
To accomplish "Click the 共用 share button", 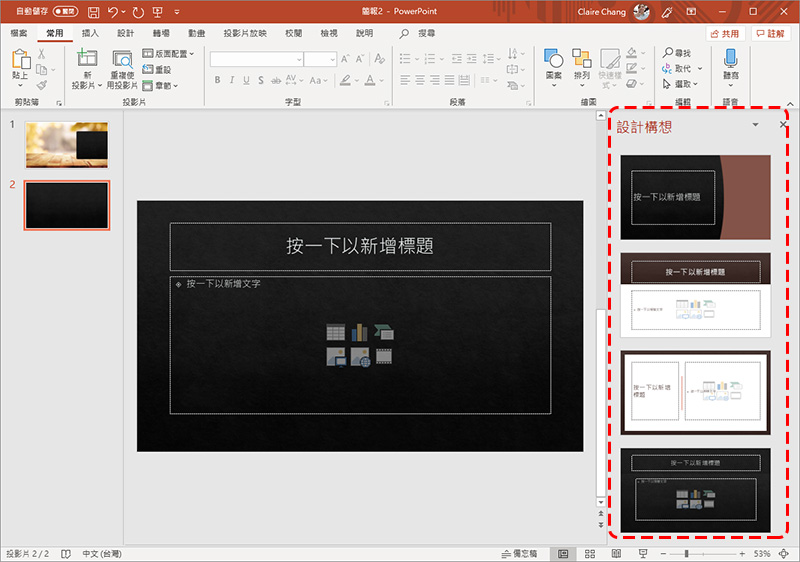I will tap(725, 34).
